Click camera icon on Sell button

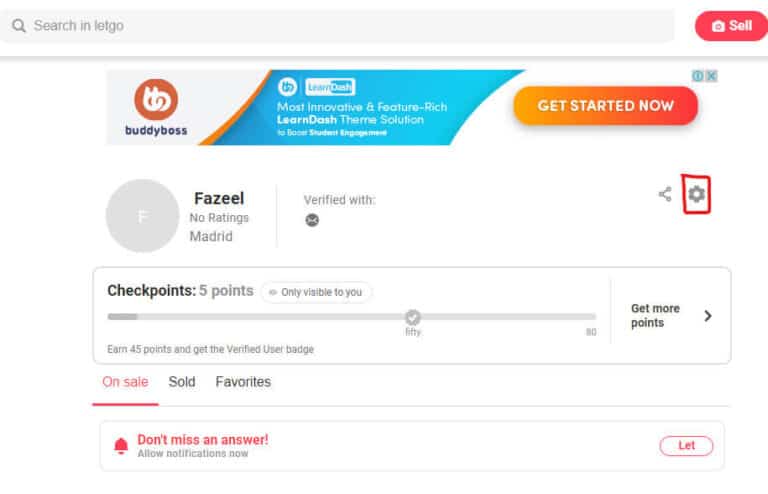718,26
